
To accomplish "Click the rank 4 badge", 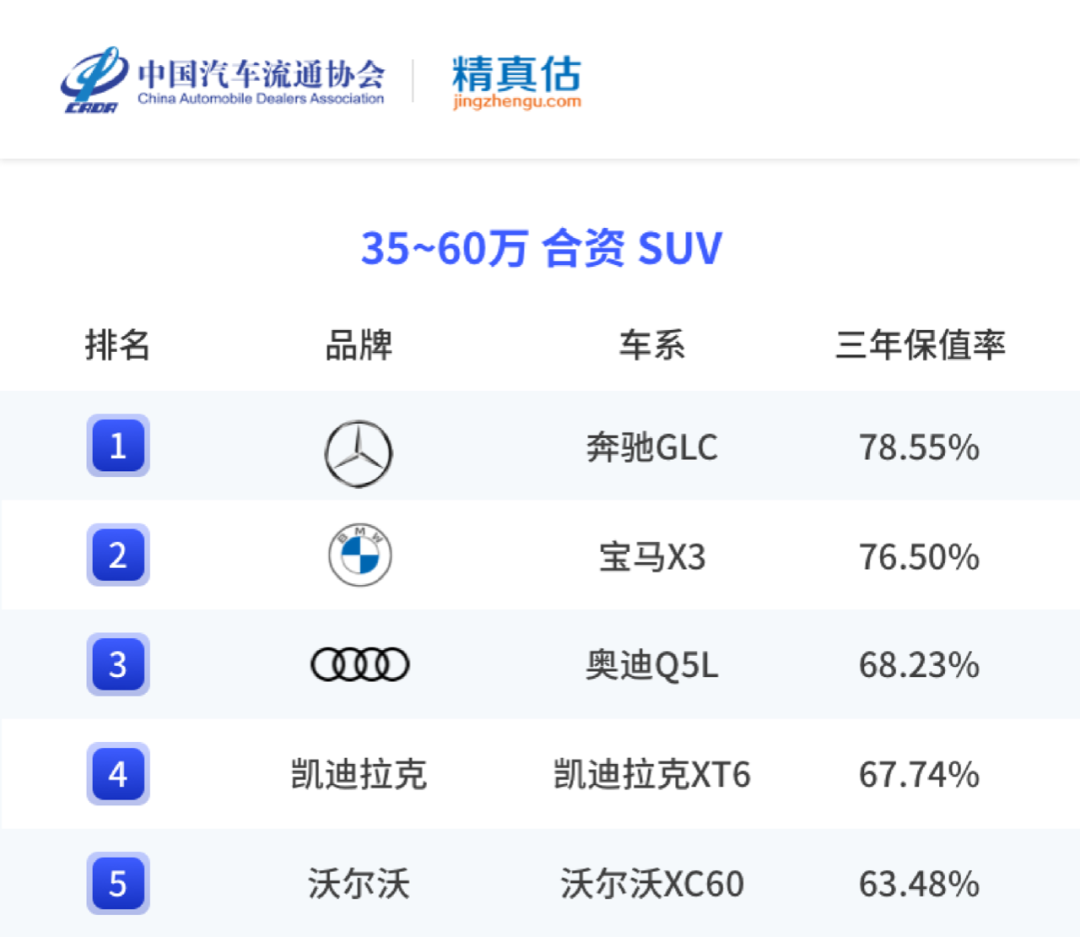I will point(118,774).
